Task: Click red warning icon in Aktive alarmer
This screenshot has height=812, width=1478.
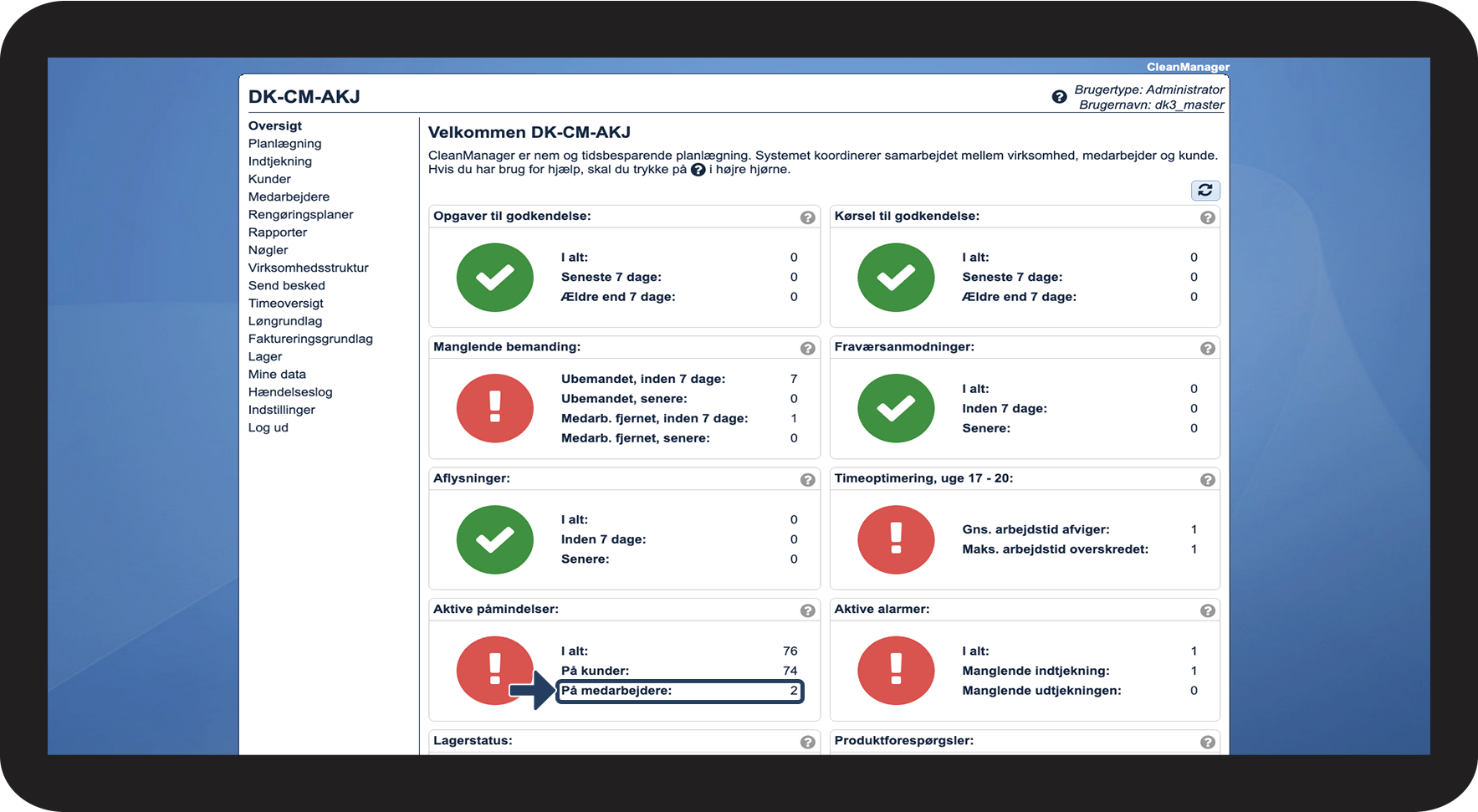Action: pos(896,671)
